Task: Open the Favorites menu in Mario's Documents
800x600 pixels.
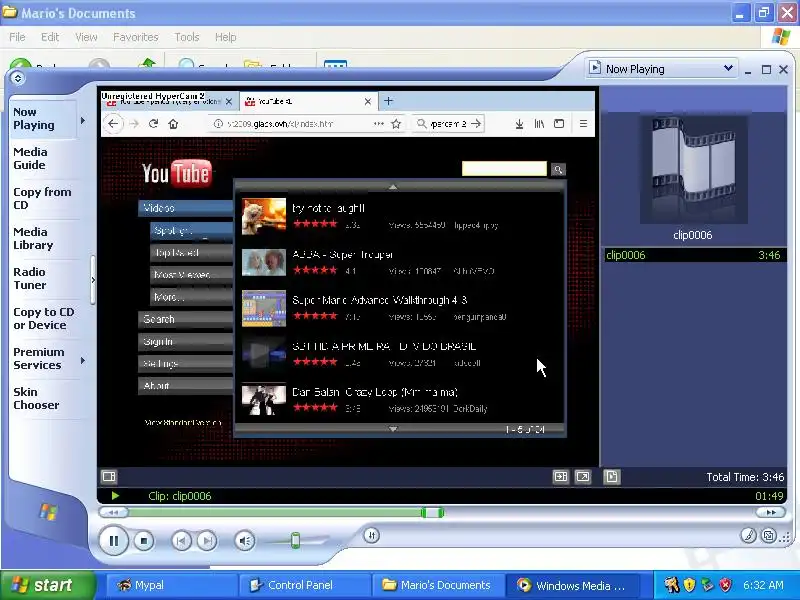Action: 136,37
